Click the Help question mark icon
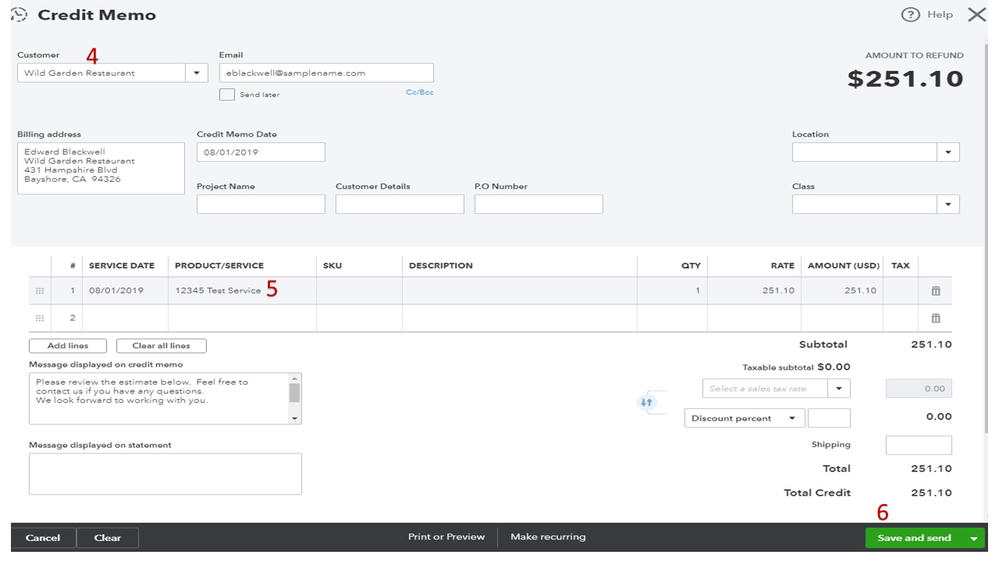Image resolution: width=999 pixels, height=562 pixels. point(910,15)
